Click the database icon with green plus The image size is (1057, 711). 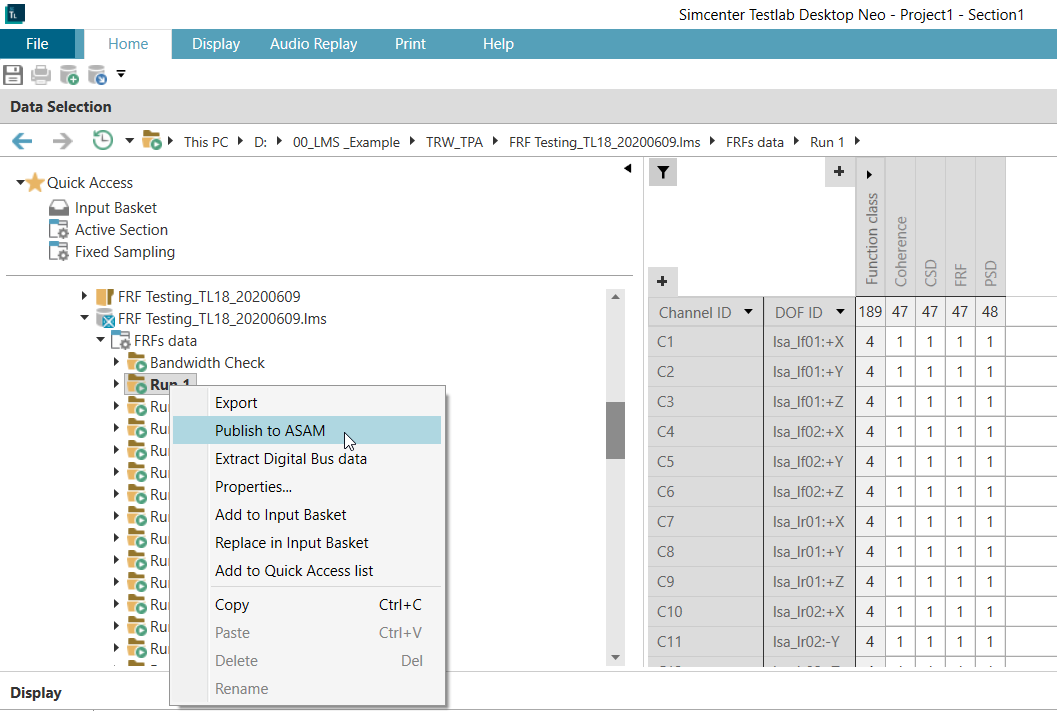(x=69, y=74)
